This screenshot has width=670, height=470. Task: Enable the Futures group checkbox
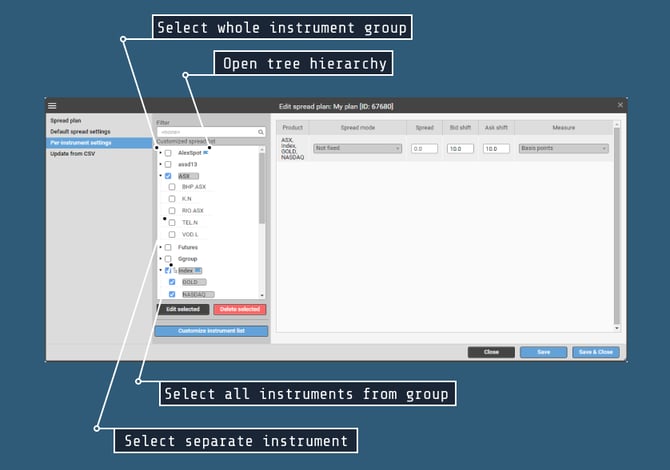168,247
